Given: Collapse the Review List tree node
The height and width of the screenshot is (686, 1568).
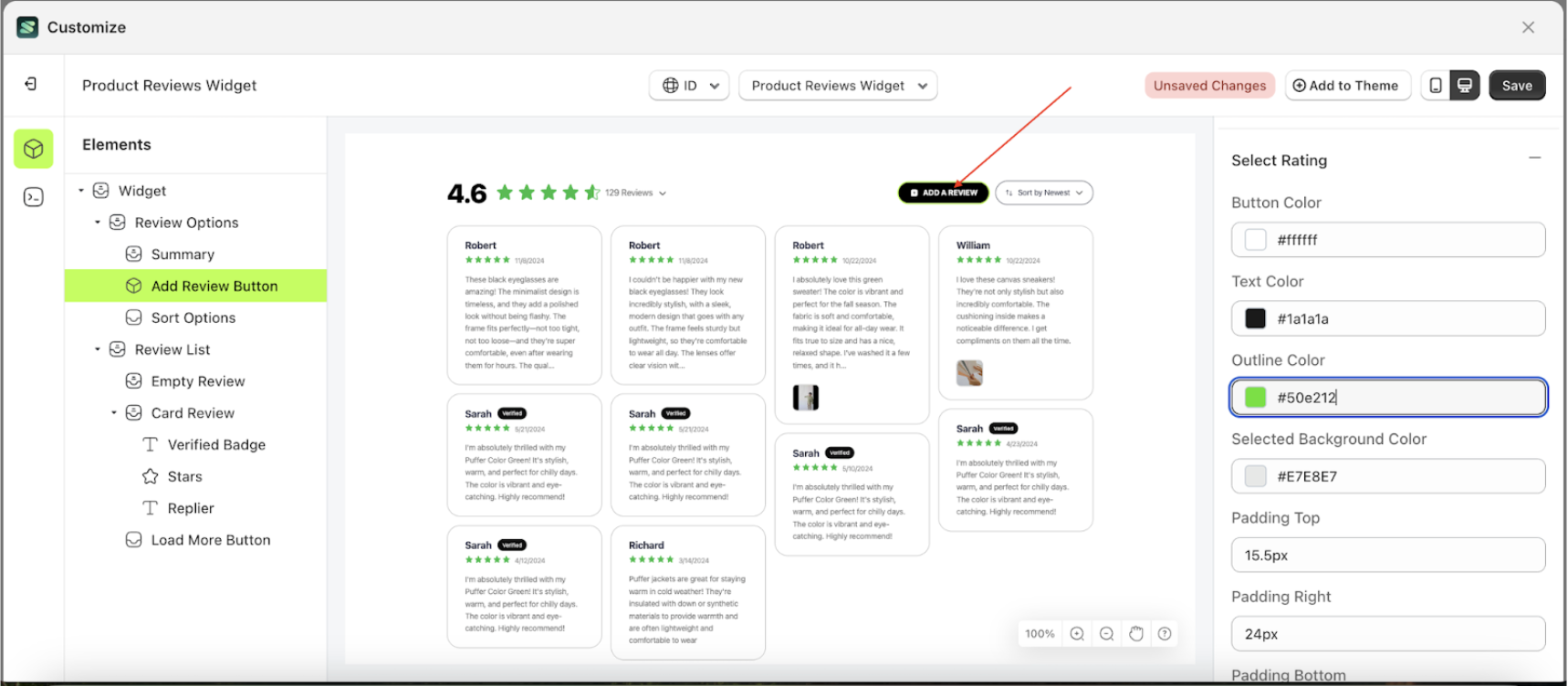Looking at the screenshot, I should pyautogui.click(x=98, y=349).
